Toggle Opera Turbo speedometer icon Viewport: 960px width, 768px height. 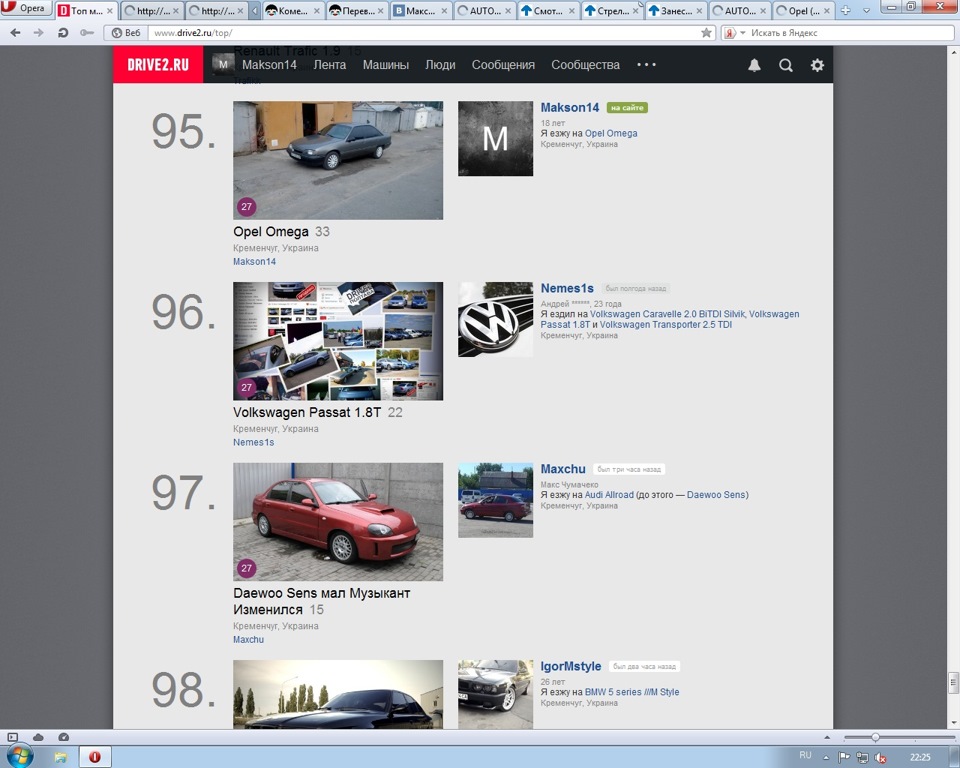(x=63, y=737)
